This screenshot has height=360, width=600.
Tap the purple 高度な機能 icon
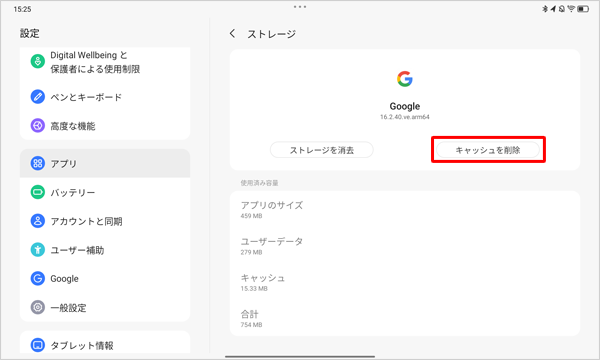coord(38,125)
